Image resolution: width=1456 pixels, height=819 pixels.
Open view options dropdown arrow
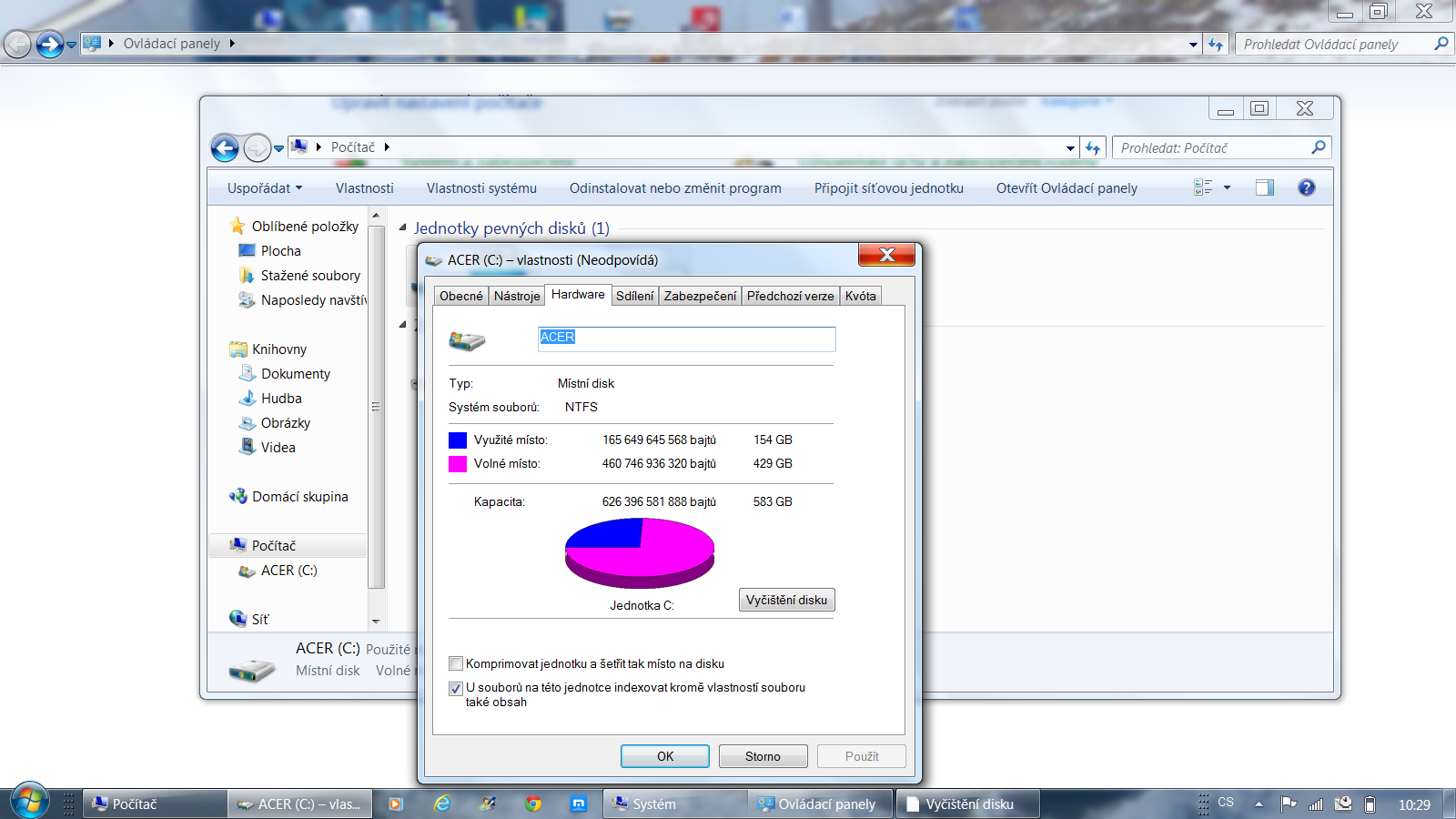[x=1227, y=187]
